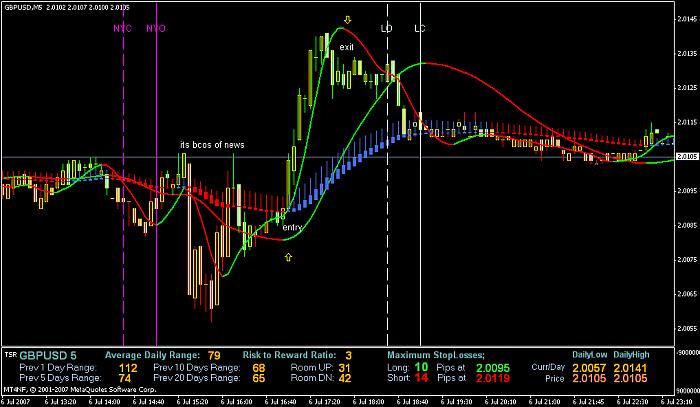Screen dimensions: 700x407
Task: Click the TSR indicator tag
Action: tap(9, 354)
